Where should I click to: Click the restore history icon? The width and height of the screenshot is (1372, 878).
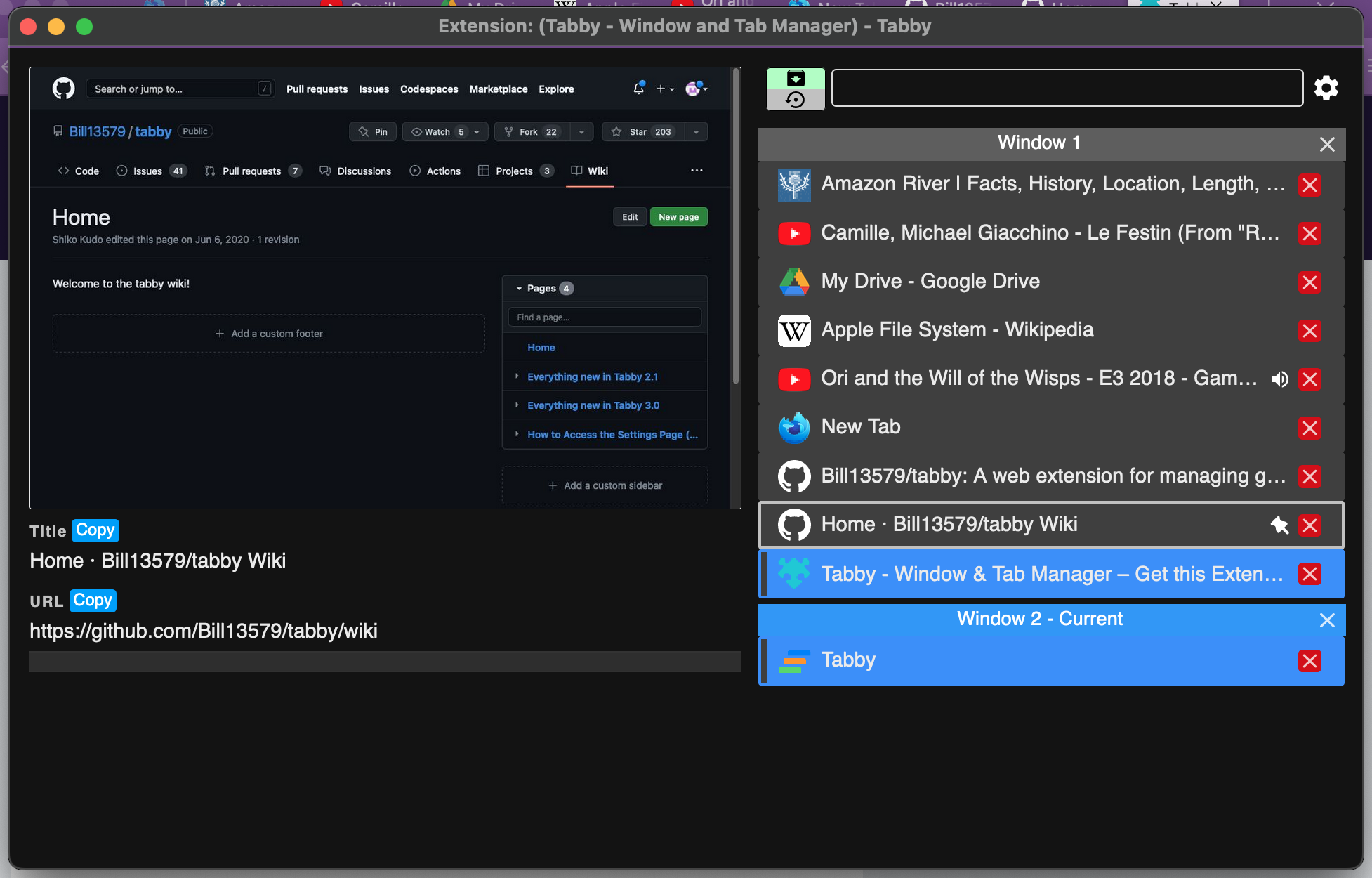[x=796, y=100]
